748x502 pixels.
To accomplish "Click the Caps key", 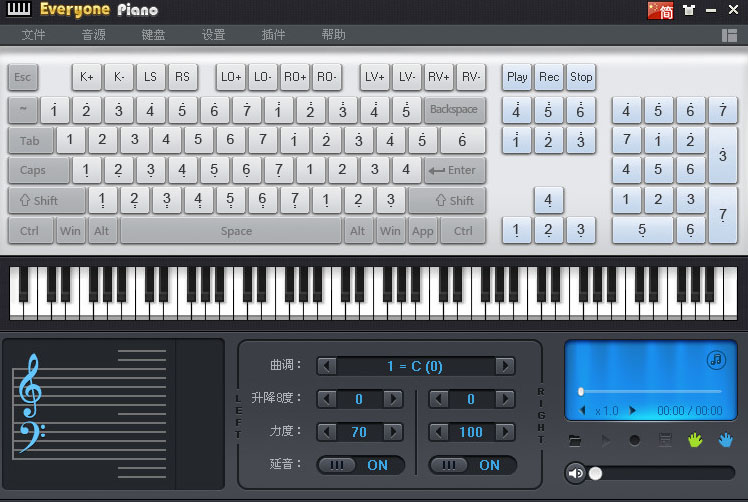I will pos(39,170).
